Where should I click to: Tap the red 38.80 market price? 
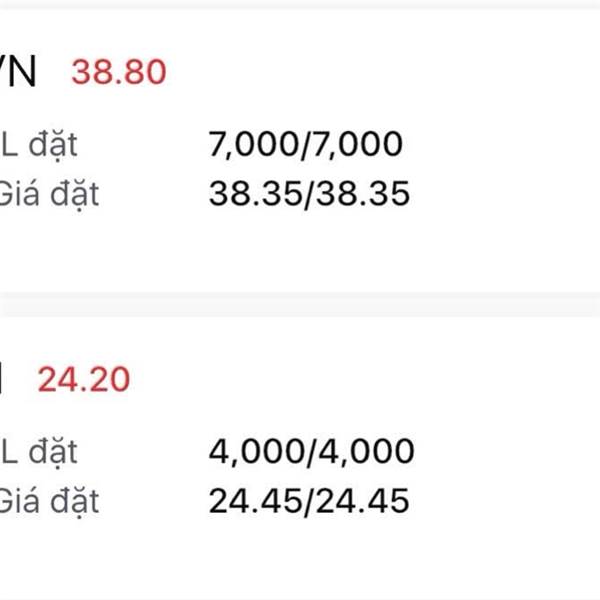pyautogui.click(x=119, y=72)
